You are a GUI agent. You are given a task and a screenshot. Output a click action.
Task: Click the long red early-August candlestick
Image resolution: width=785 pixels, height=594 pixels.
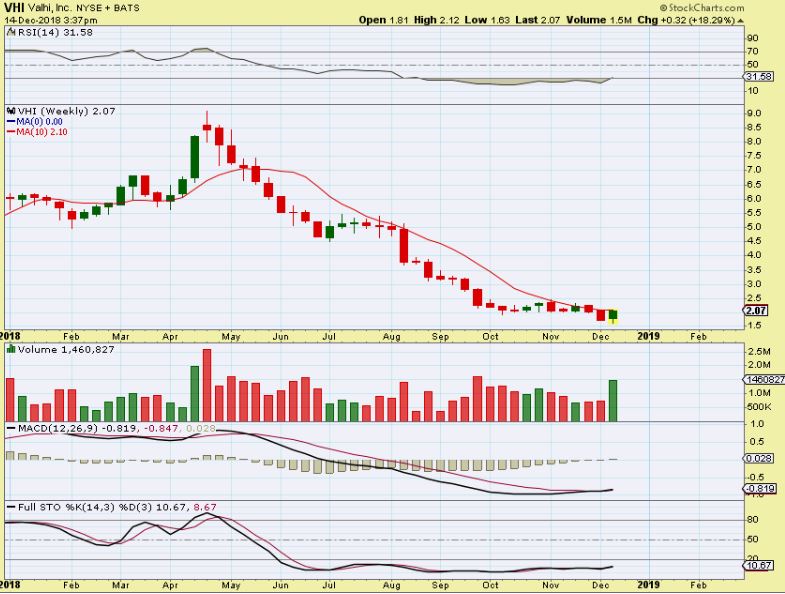click(x=404, y=245)
